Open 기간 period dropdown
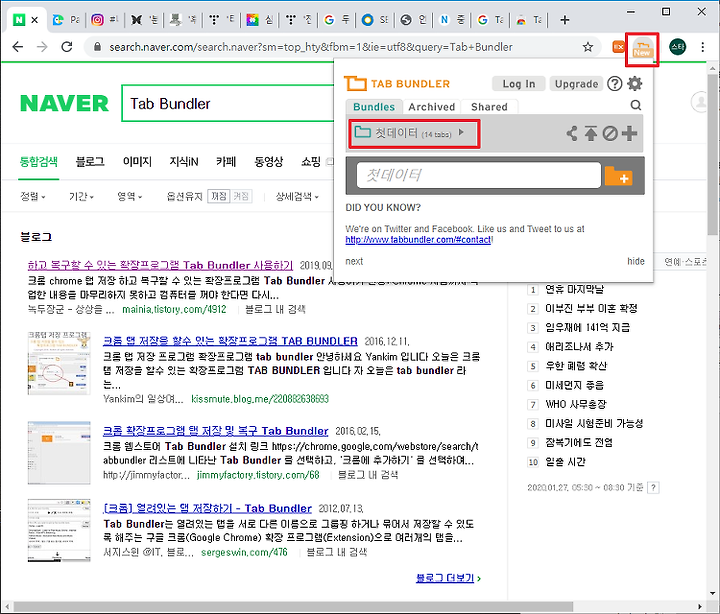The width and height of the screenshot is (720, 614). (81, 197)
